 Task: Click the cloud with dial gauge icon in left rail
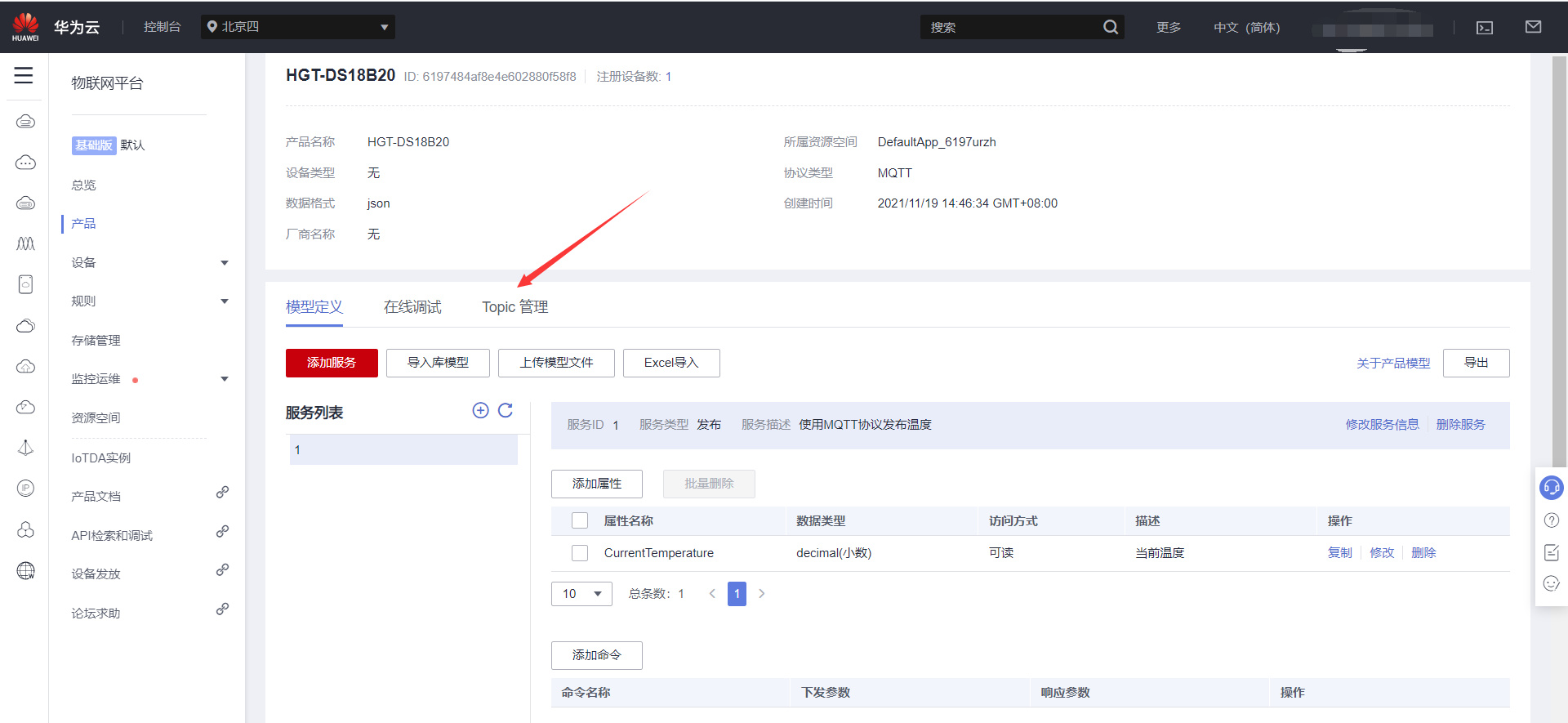25,407
